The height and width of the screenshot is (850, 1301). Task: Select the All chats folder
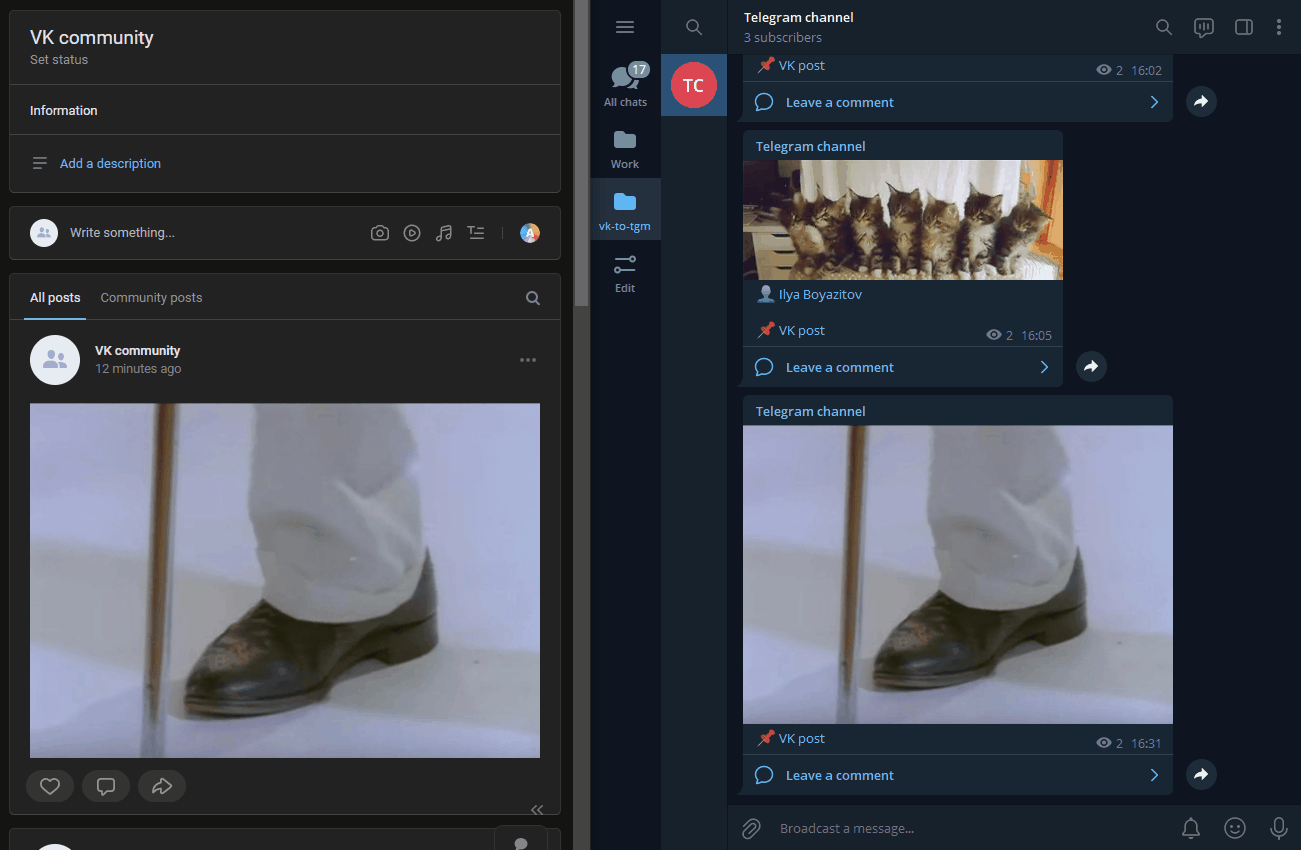pos(625,85)
